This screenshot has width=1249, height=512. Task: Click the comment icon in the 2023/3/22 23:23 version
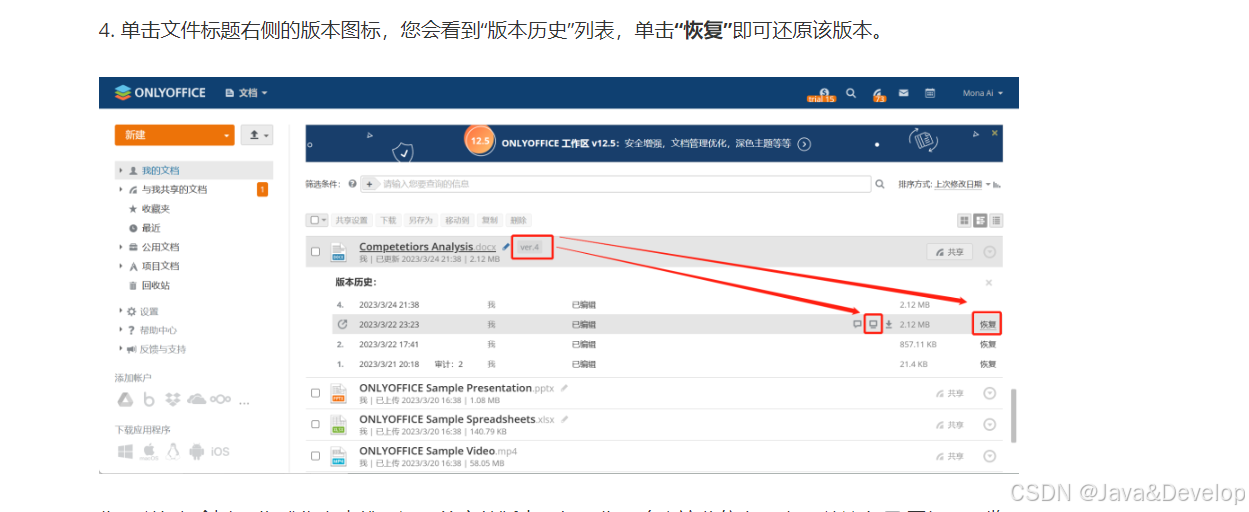(857, 324)
